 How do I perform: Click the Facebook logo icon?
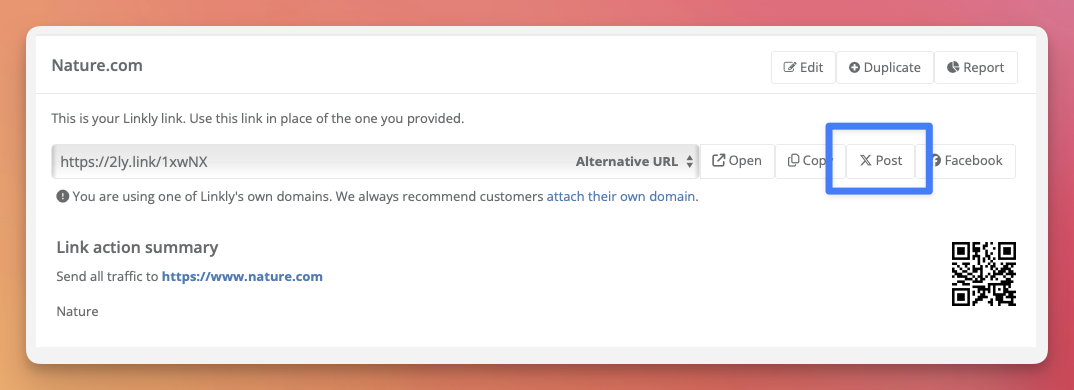936,161
